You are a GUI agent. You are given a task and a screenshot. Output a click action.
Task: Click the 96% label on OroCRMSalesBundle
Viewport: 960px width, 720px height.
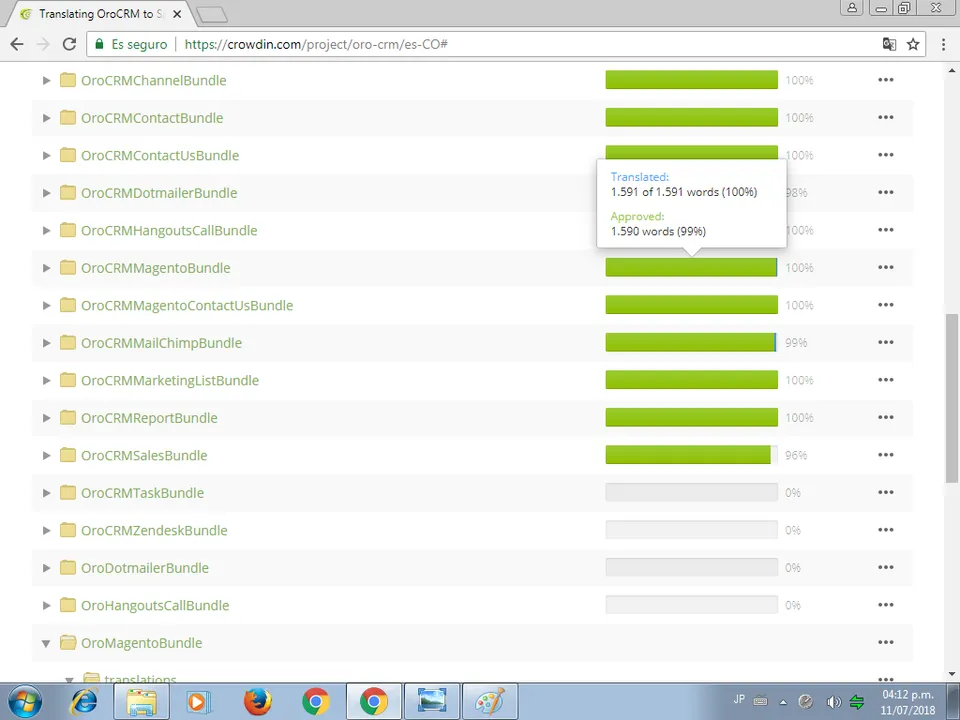tap(796, 456)
